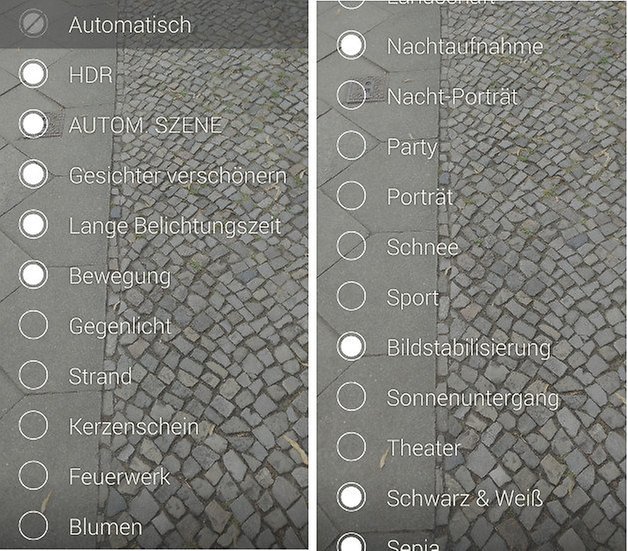The height and width of the screenshot is (551, 628).
Task: Choose the Automatisch scene mode
Action: tap(154, 24)
